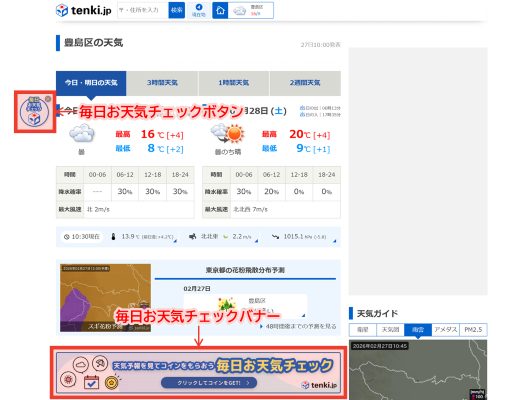The width and height of the screenshot is (531, 400).
Task: Click the sun icon on the banner
Action: [68, 379]
